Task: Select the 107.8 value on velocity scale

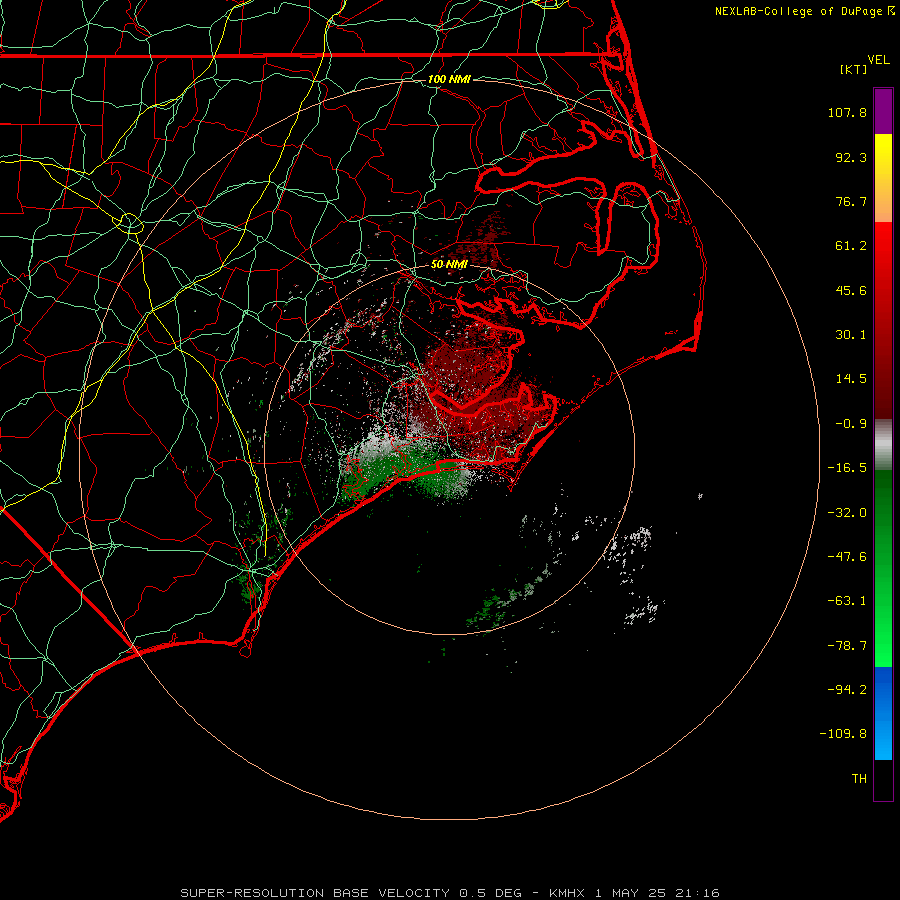Action: click(847, 112)
